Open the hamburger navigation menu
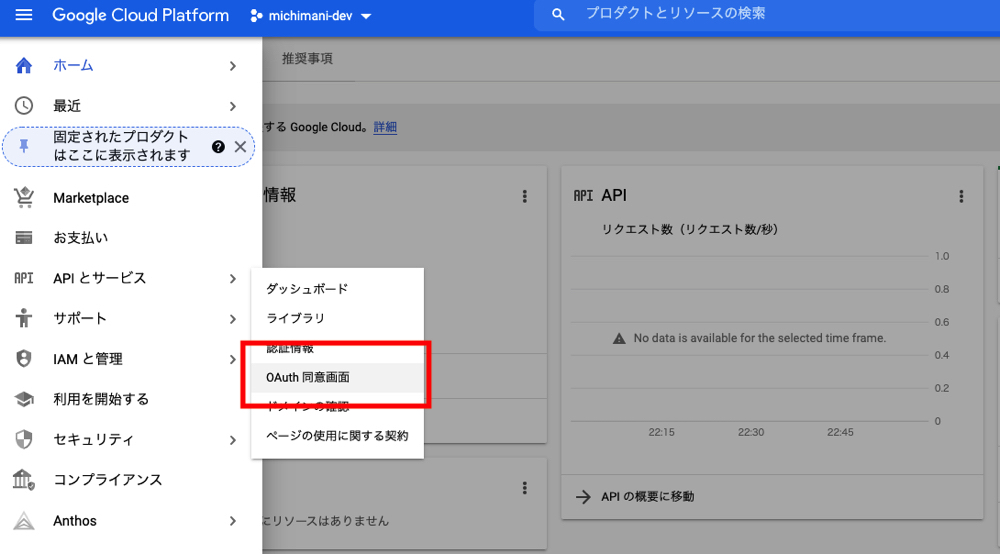Screen dimensions: 1000x554 pos(24,15)
